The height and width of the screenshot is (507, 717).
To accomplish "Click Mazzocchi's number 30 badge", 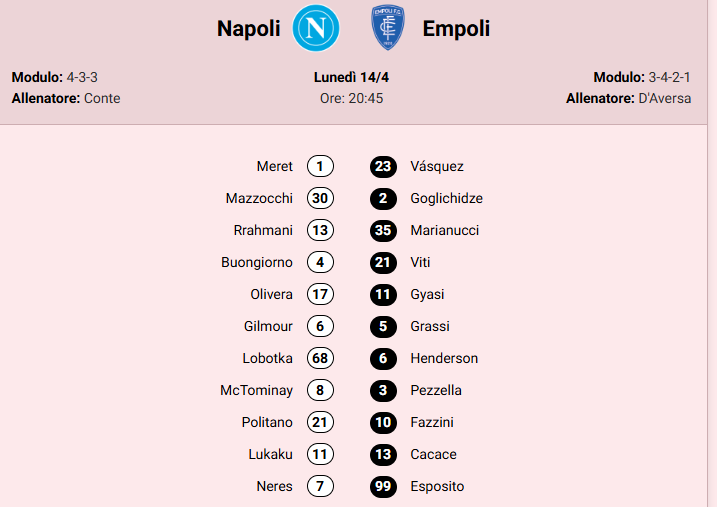I will [320, 198].
